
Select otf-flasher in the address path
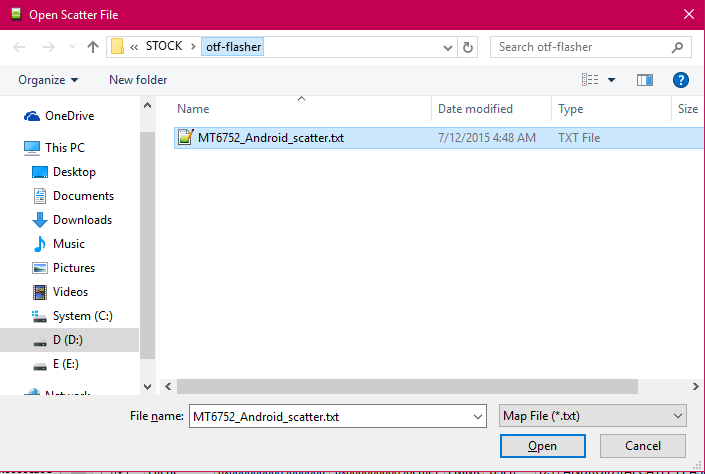[233, 47]
